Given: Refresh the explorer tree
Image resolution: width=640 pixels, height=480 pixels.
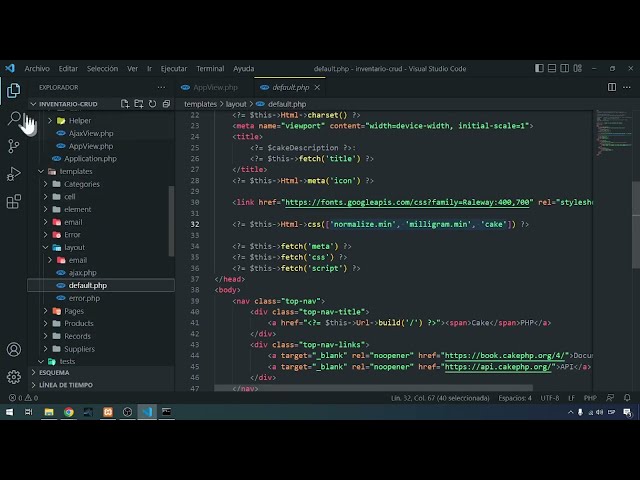Looking at the screenshot, I should pos(152,104).
